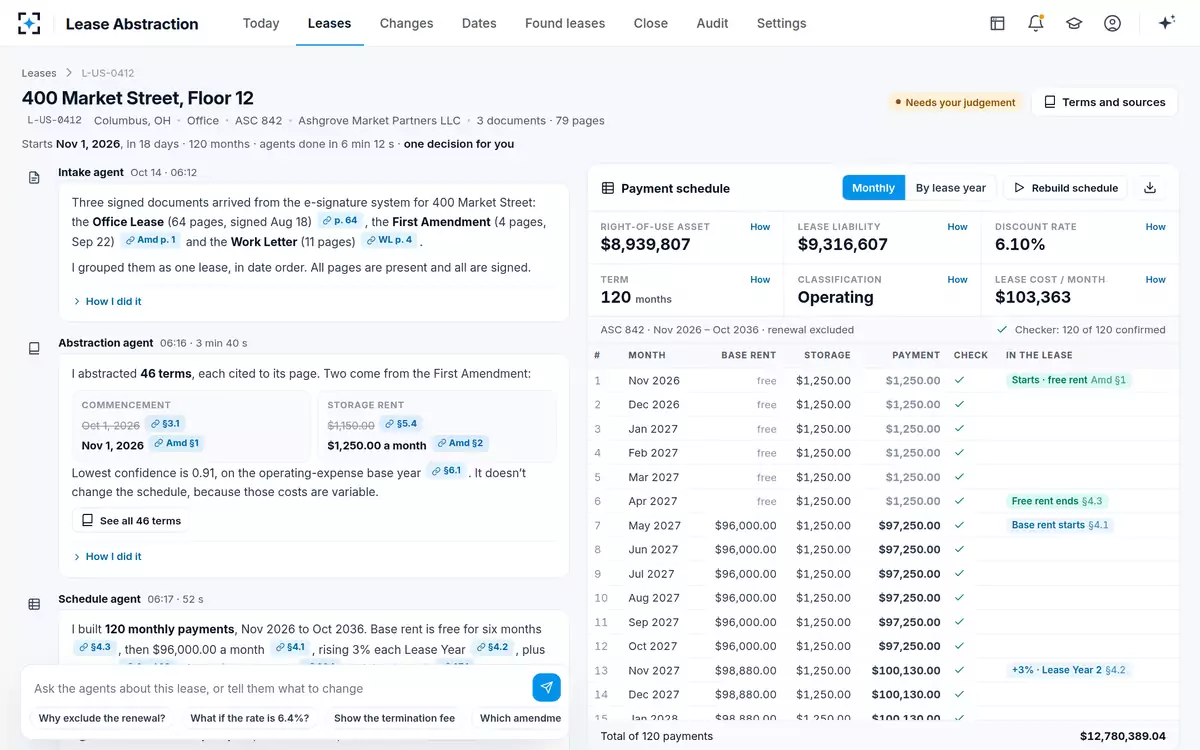
Task: Open the Audit tab
Action: 712,23
